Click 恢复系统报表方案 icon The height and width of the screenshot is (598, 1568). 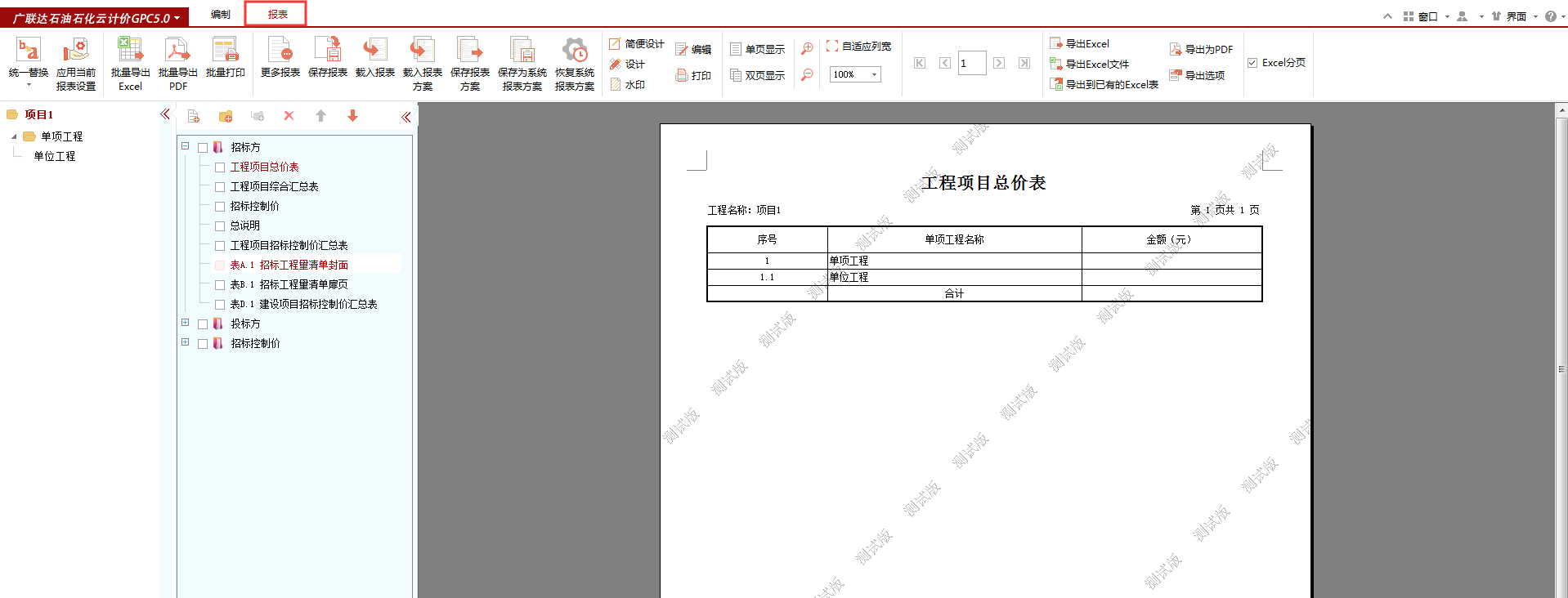pos(575,51)
